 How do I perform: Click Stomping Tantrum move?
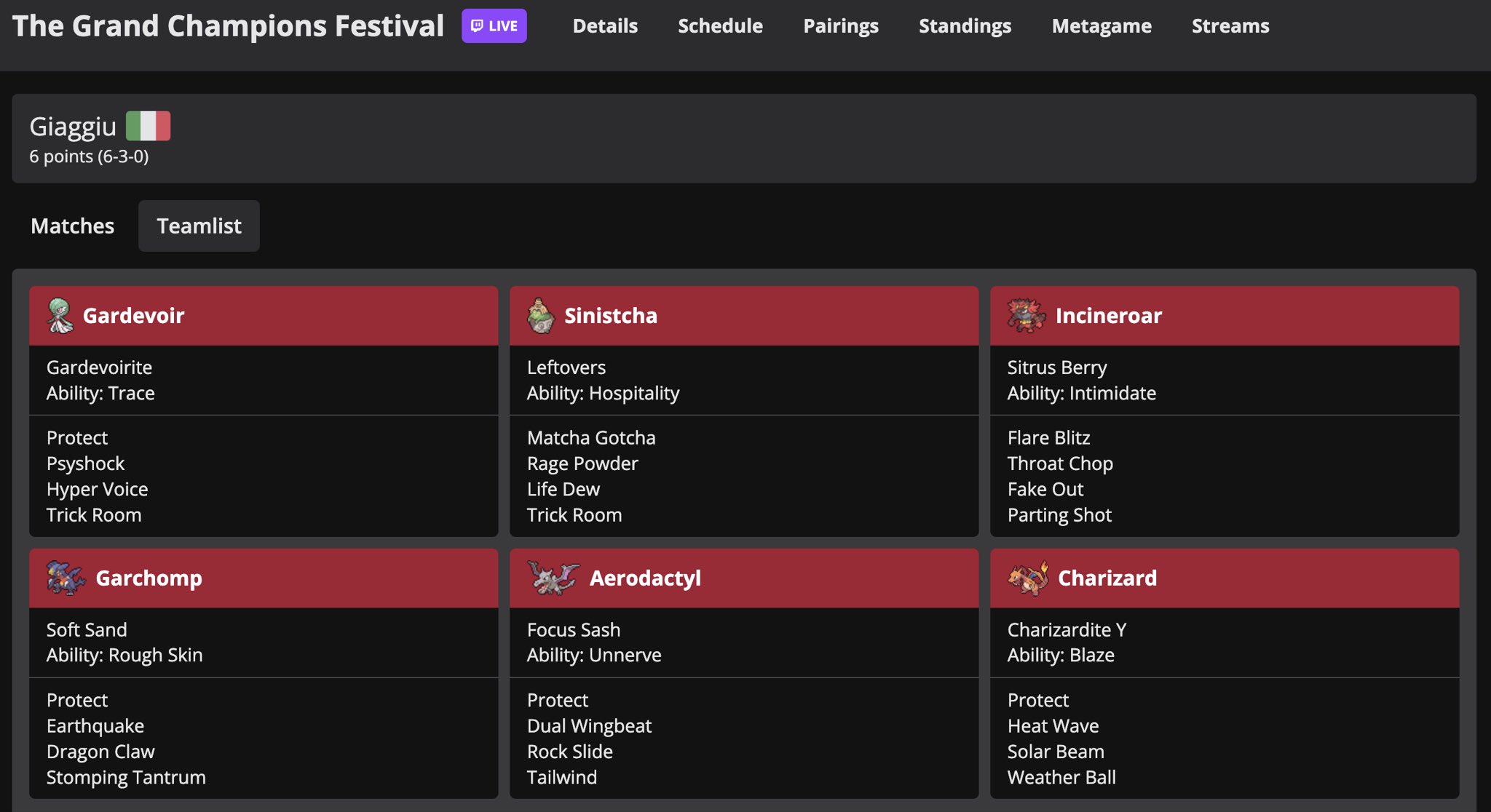126,777
